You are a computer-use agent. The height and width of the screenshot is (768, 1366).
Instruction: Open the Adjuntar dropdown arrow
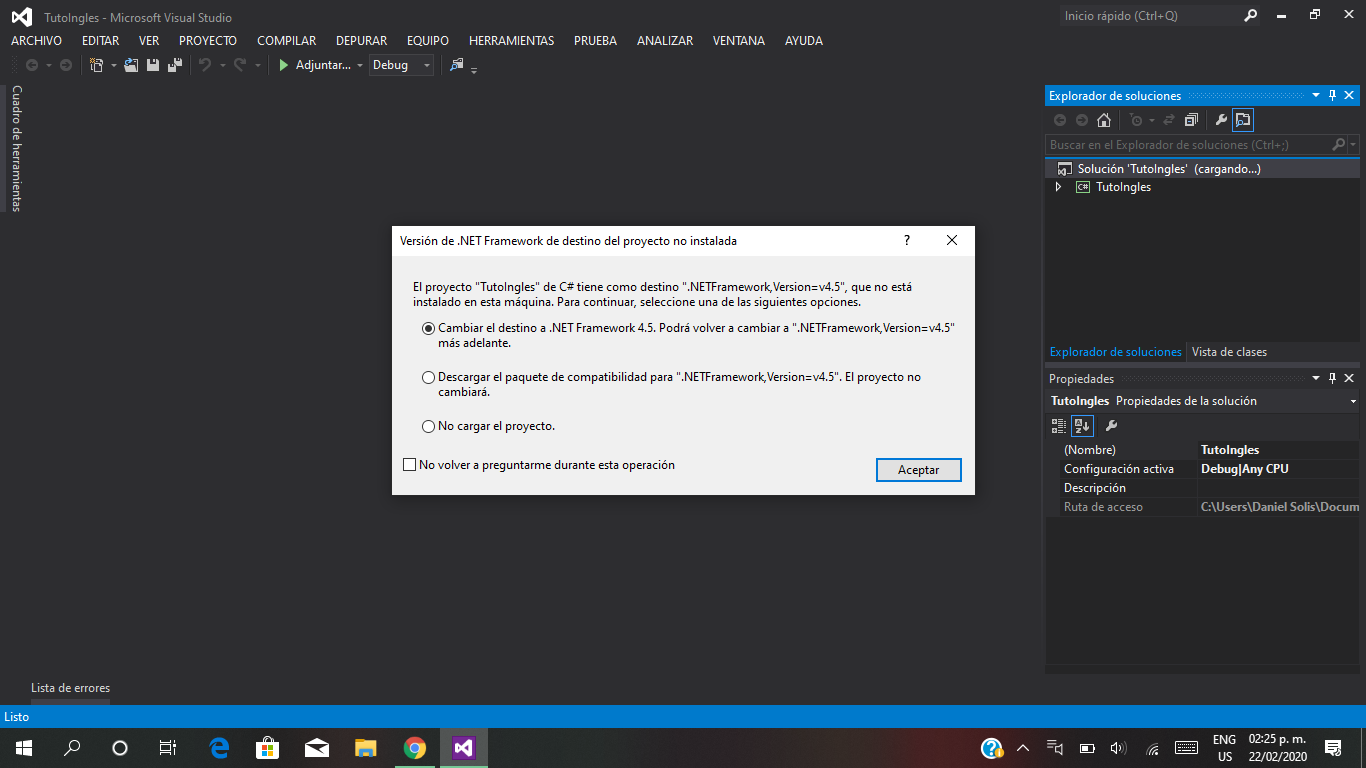(x=360, y=66)
